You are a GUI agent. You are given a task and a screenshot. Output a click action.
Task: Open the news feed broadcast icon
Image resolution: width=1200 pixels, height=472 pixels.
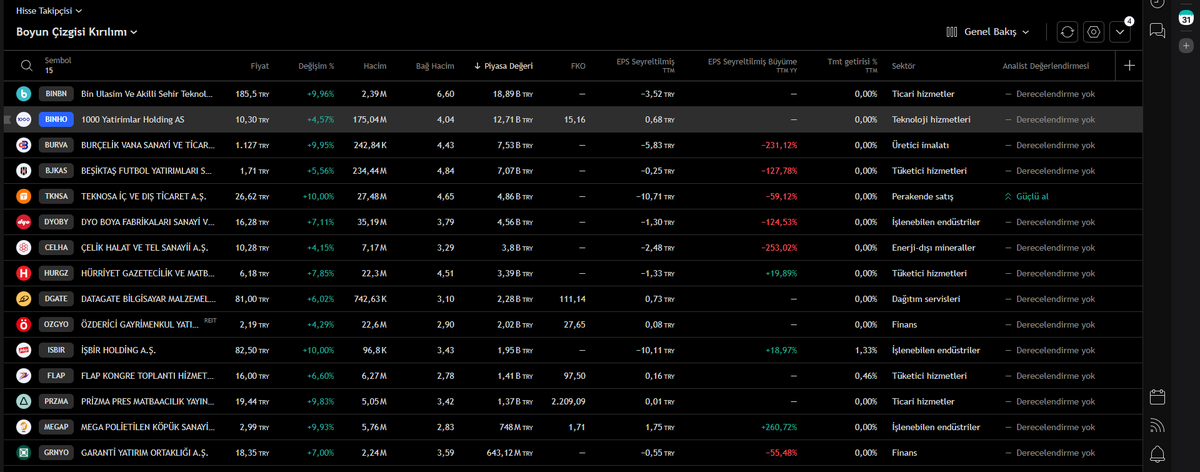click(1157, 425)
